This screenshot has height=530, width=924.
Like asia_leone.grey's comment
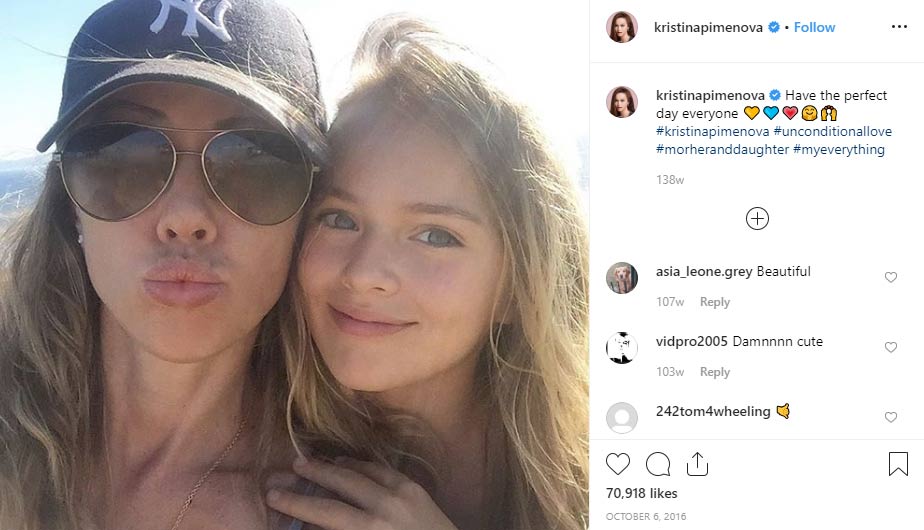pos(891,278)
